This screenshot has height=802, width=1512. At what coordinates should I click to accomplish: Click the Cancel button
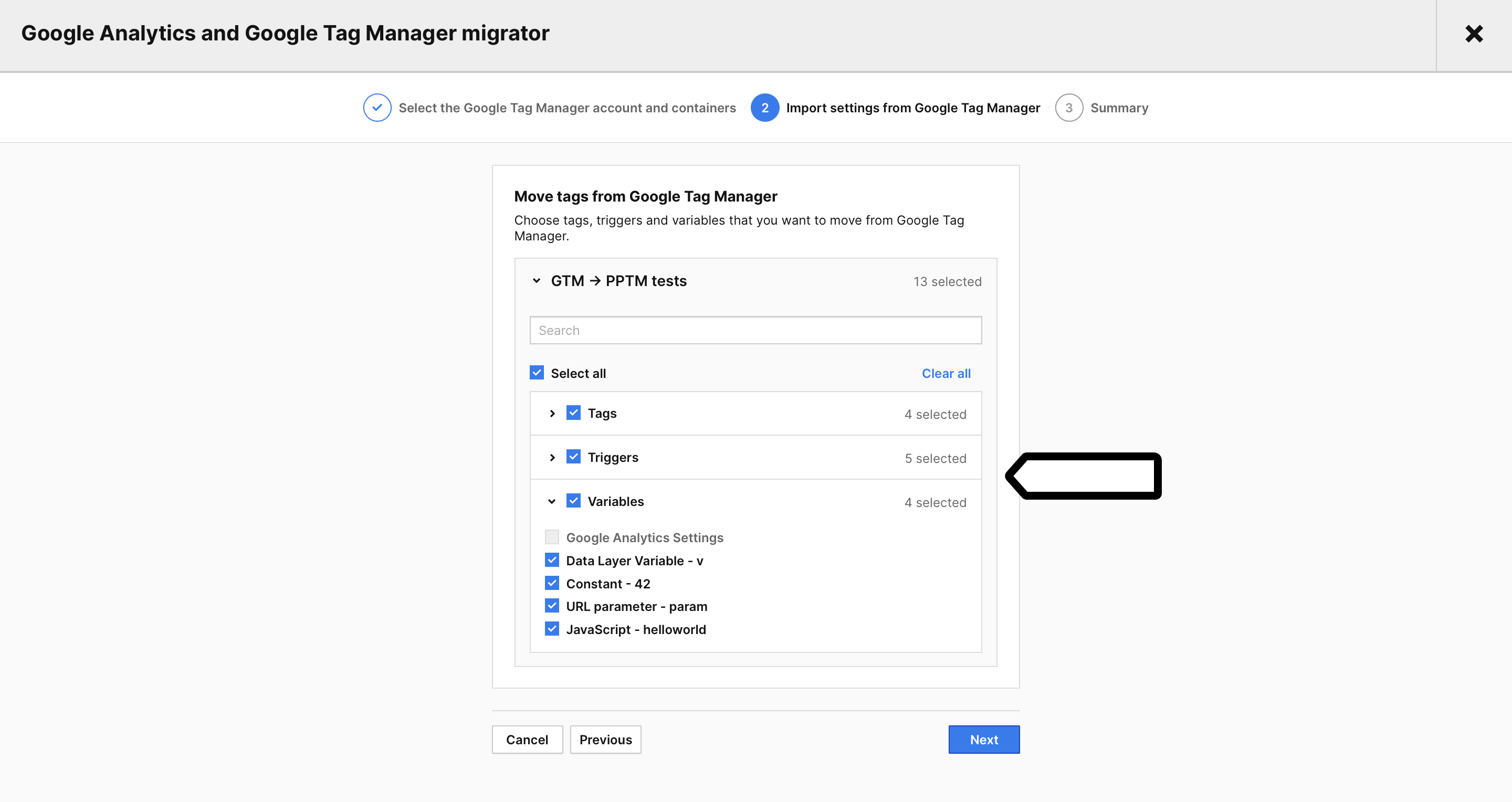pos(527,740)
